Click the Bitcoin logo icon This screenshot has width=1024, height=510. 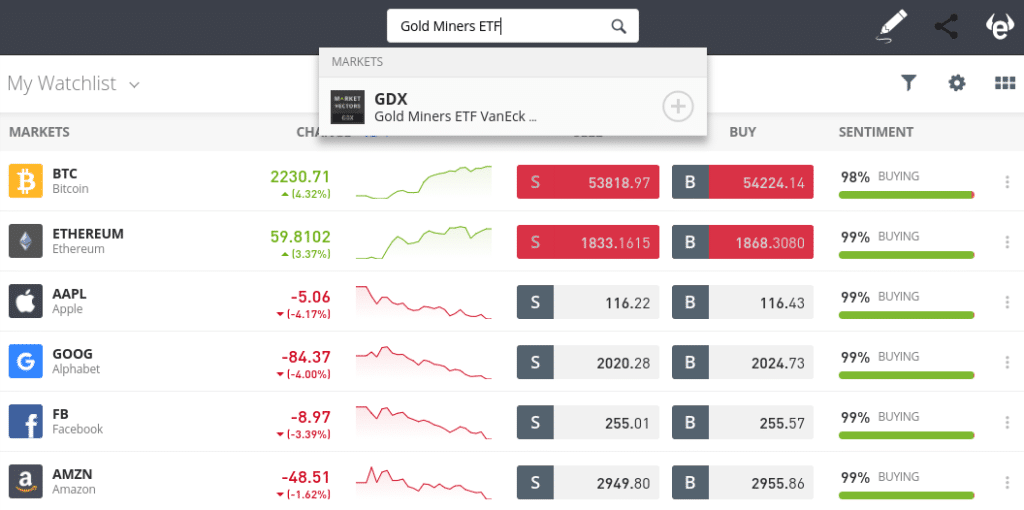(25, 181)
